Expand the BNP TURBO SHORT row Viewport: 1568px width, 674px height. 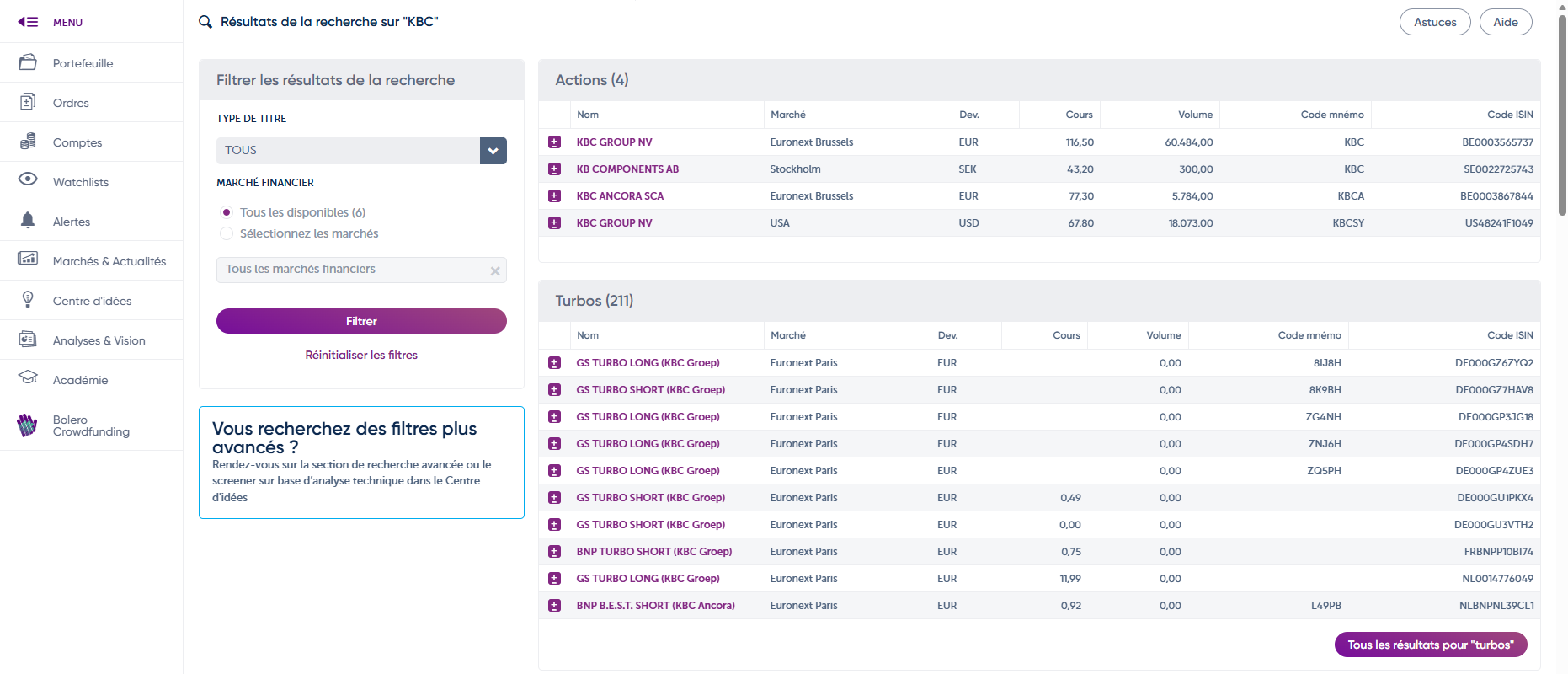click(554, 552)
